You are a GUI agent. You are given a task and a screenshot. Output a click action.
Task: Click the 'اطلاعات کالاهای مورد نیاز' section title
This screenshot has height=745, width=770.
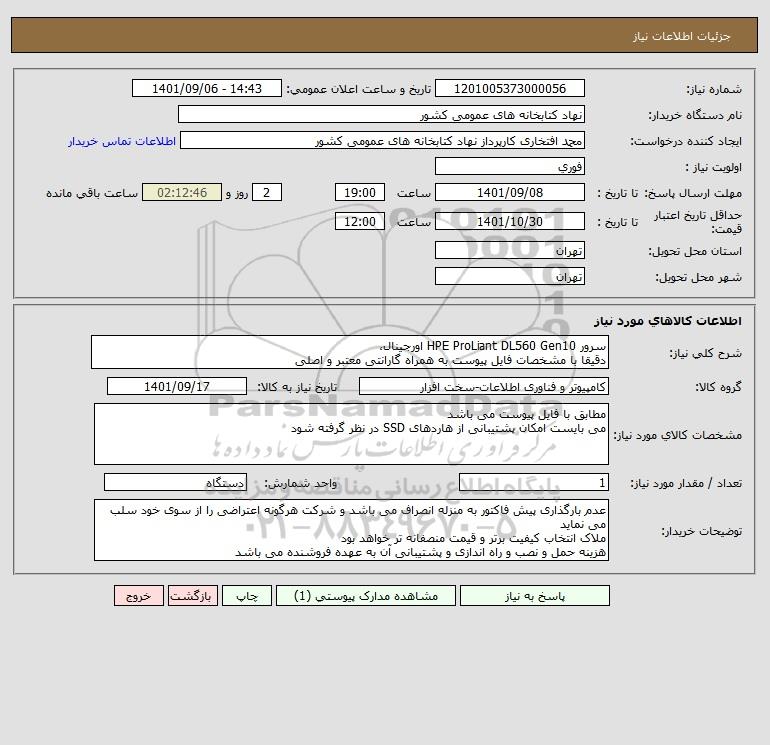click(668, 321)
